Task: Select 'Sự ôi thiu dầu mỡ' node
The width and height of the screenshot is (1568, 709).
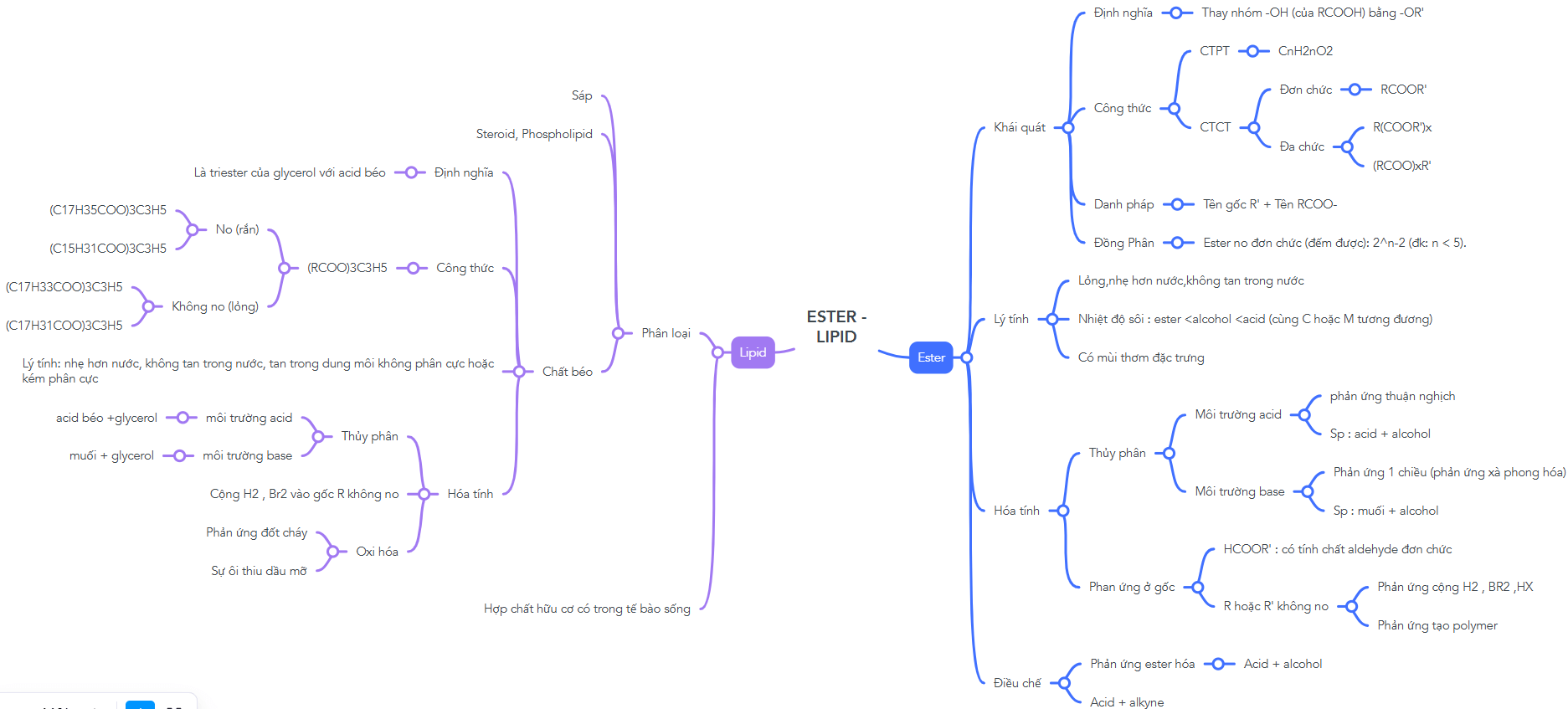Action: click(x=259, y=571)
